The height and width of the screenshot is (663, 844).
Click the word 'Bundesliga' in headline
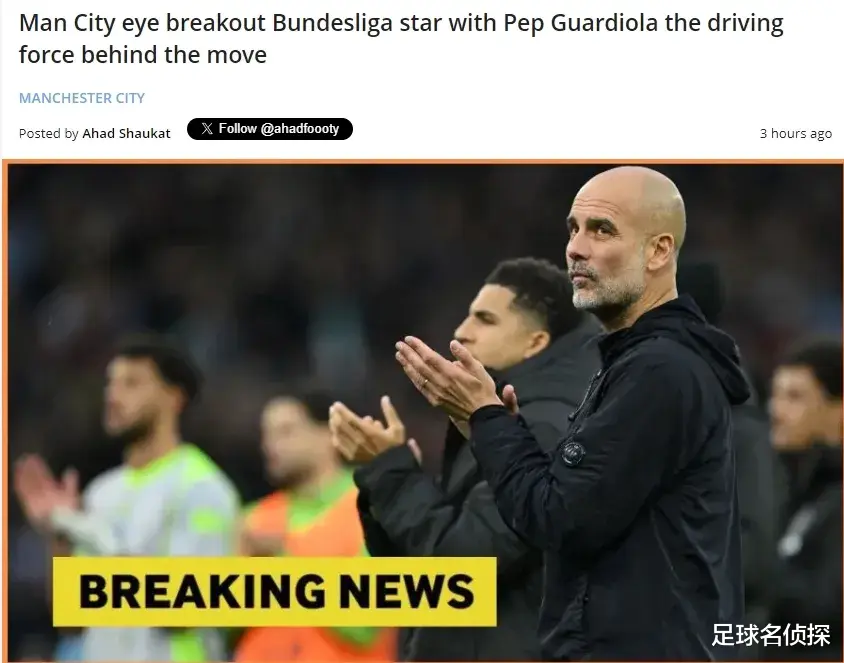click(332, 23)
